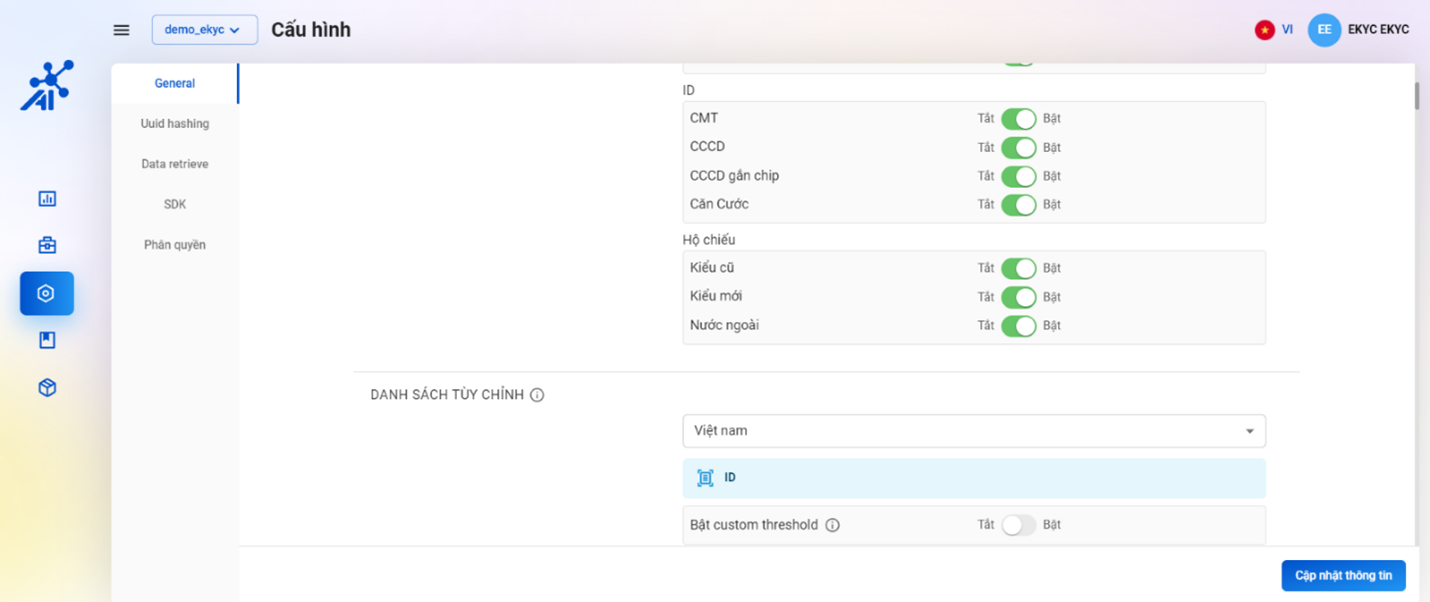Open the cube package icon in sidebar

point(47,388)
